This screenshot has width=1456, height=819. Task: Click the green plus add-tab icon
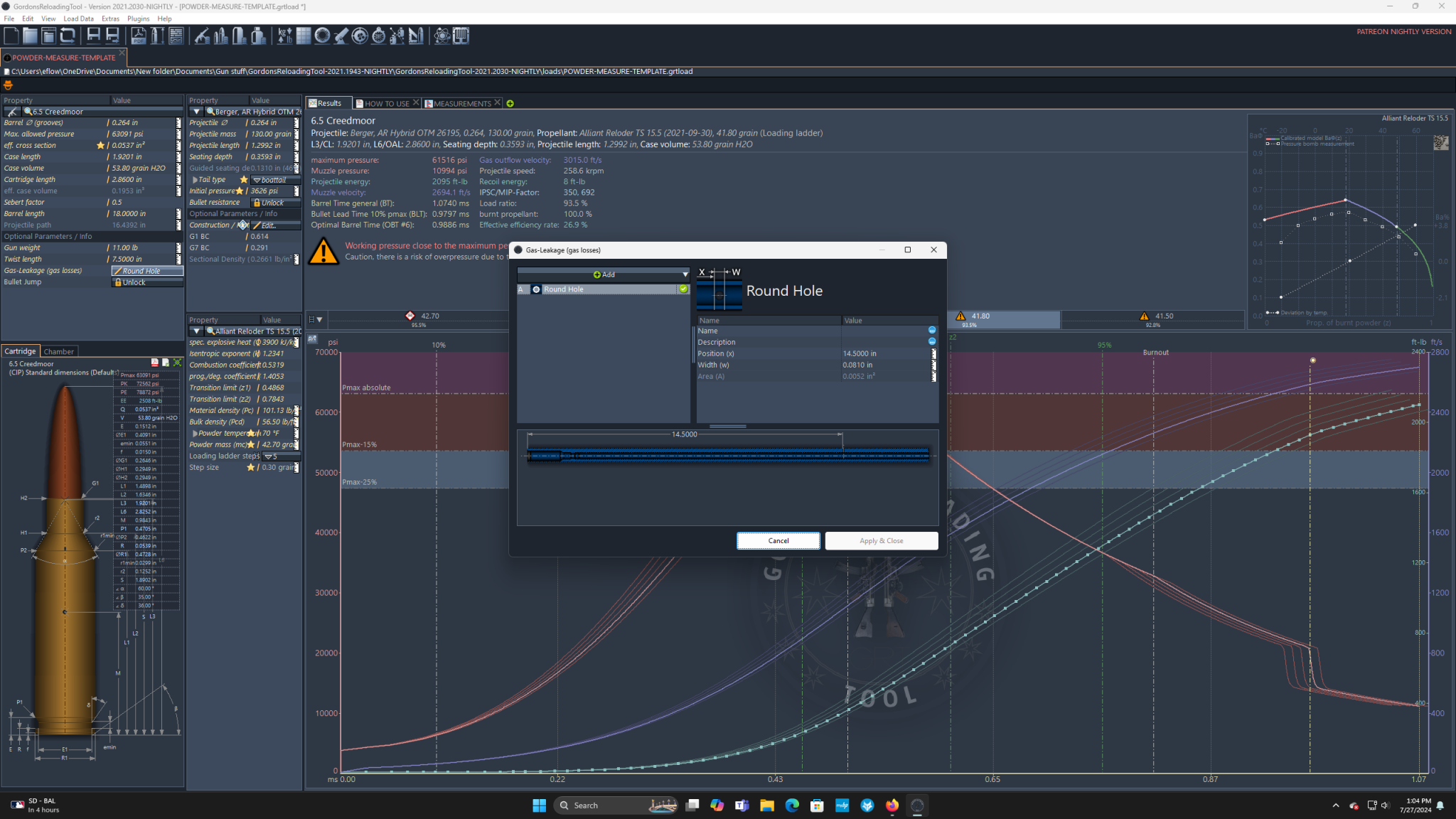[510, 104]
